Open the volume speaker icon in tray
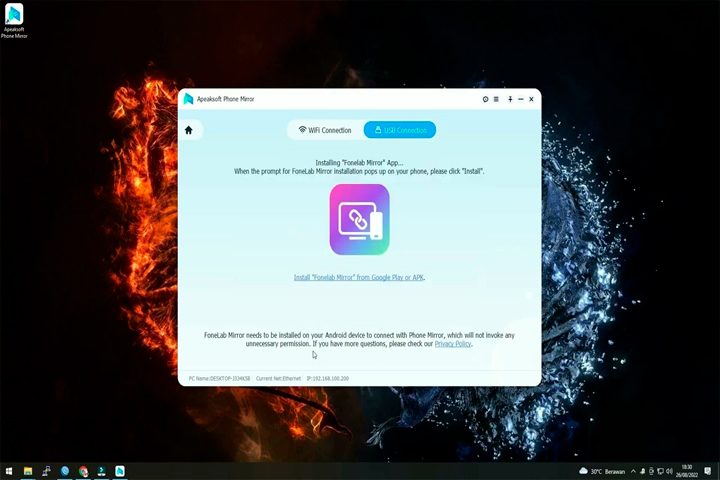The image size is (720, 480). pyautogui.click(x=669, y=471)
